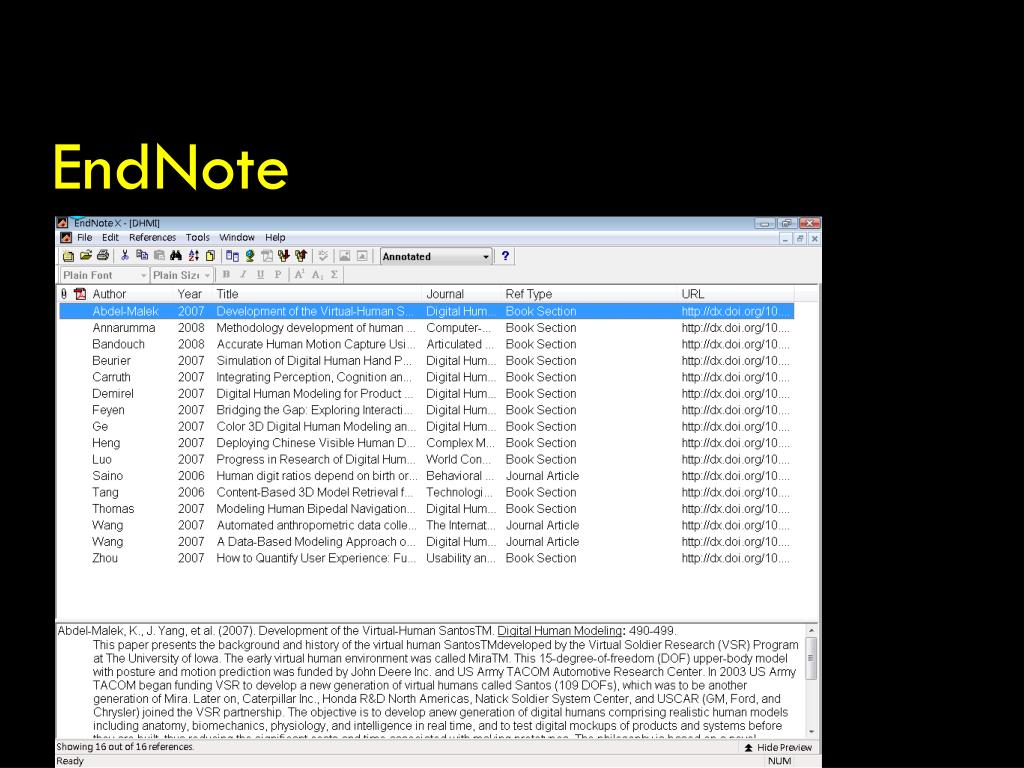1024x768 pixels.
Task: Click the globe Open Link icon
Action: pos(249,256)
